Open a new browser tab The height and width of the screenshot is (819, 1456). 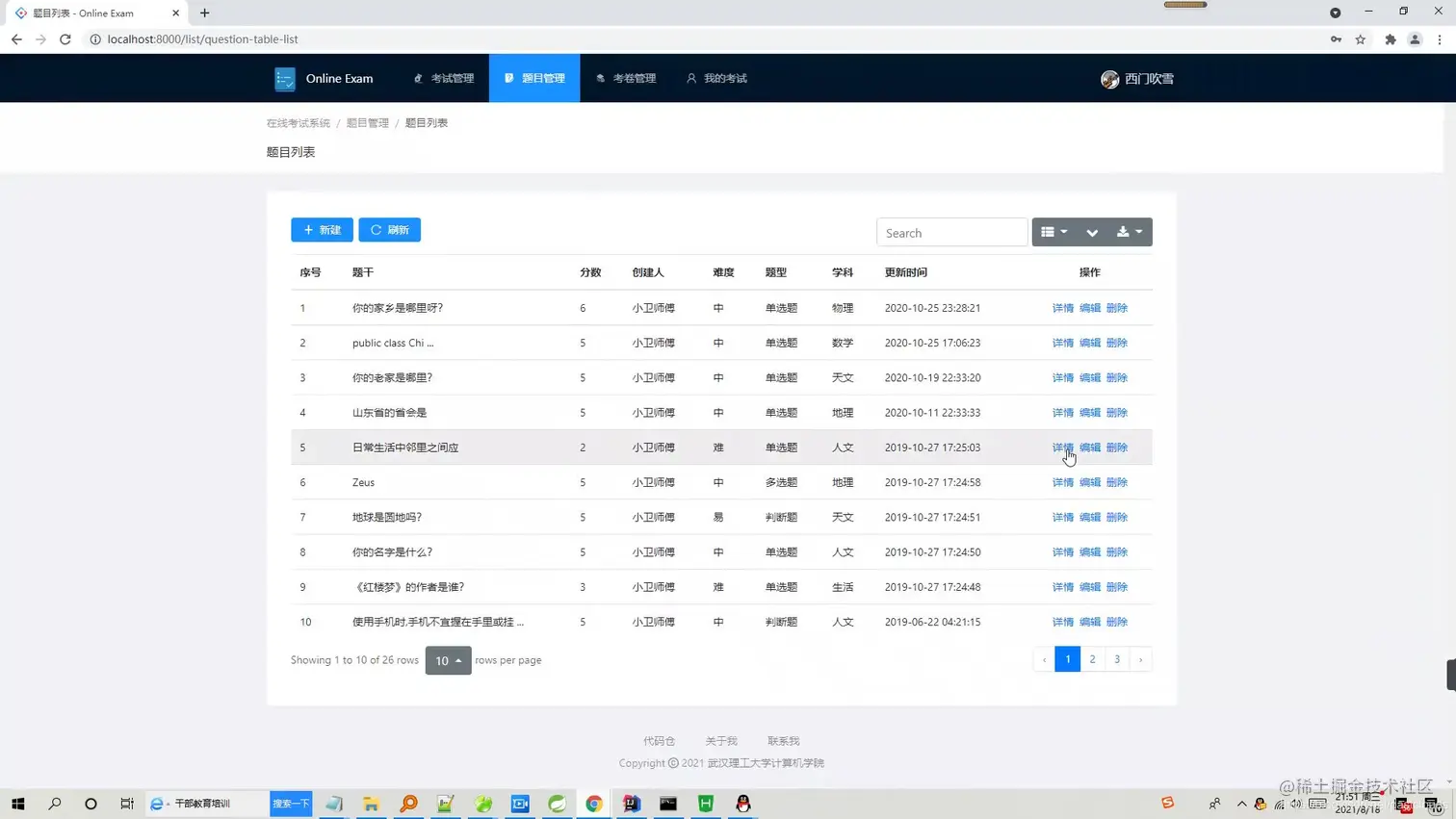(204, 13)
